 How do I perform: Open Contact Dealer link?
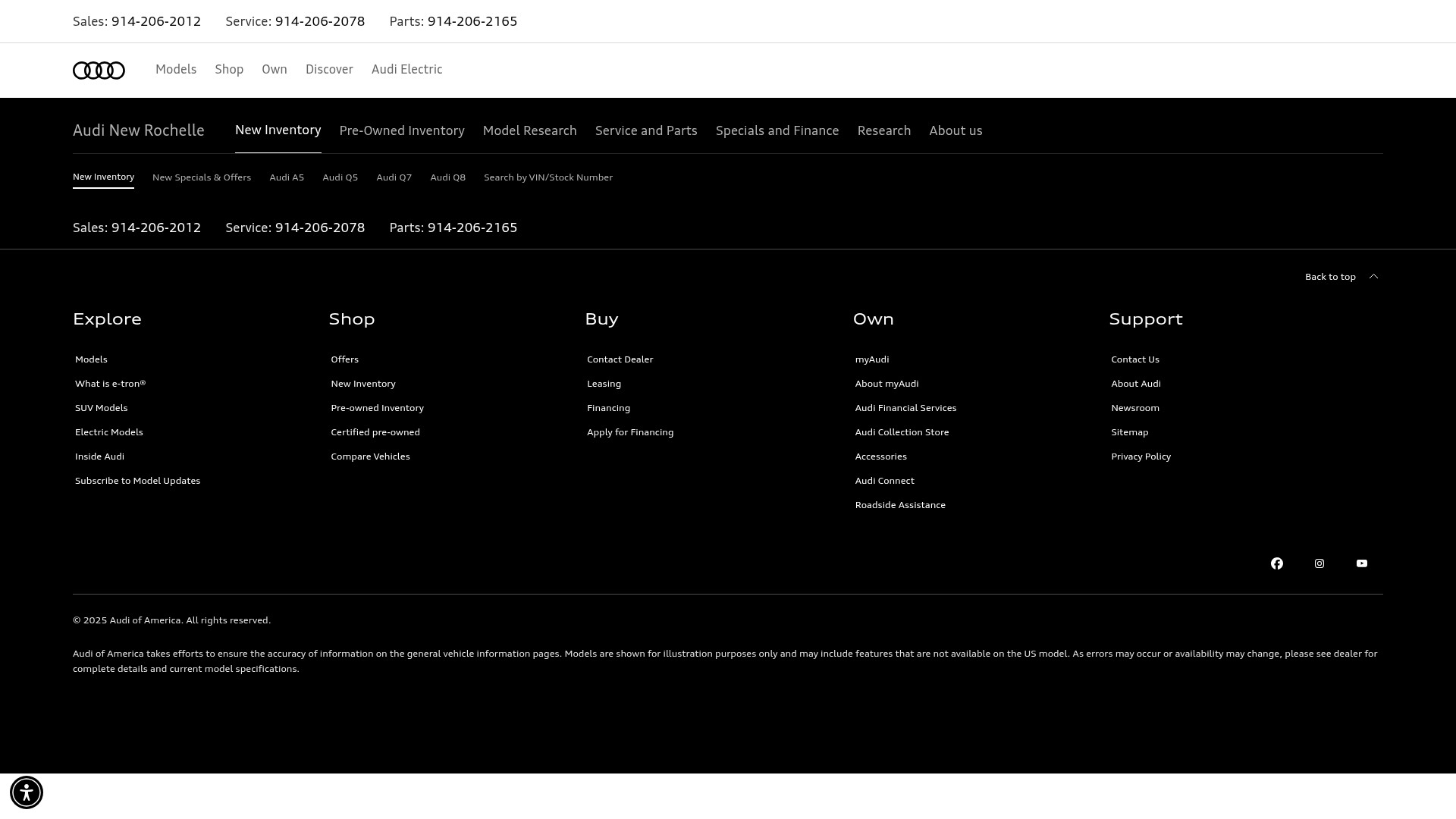coord(620,359)
